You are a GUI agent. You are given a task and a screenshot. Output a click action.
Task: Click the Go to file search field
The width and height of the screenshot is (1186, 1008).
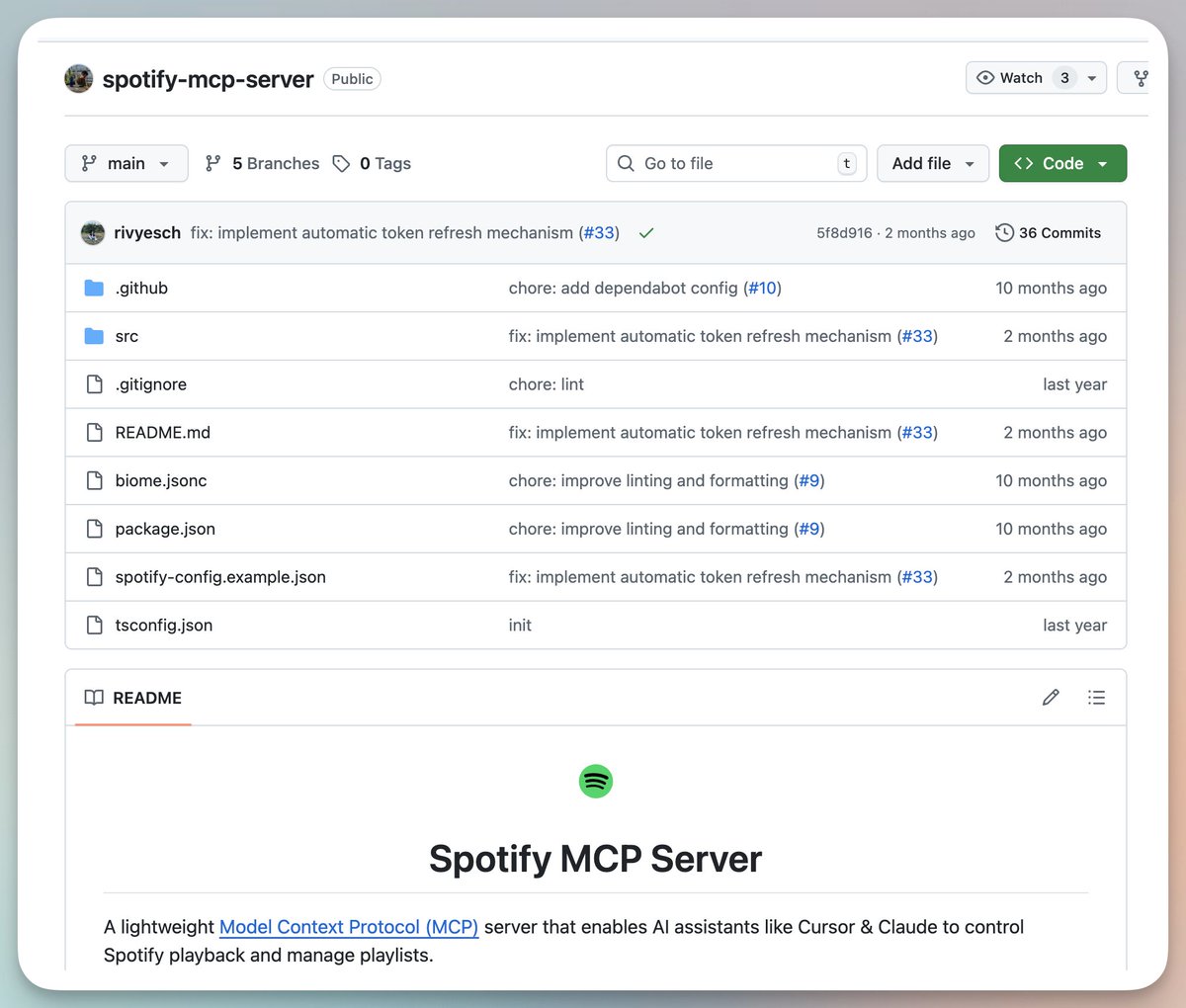coord(736,163)
